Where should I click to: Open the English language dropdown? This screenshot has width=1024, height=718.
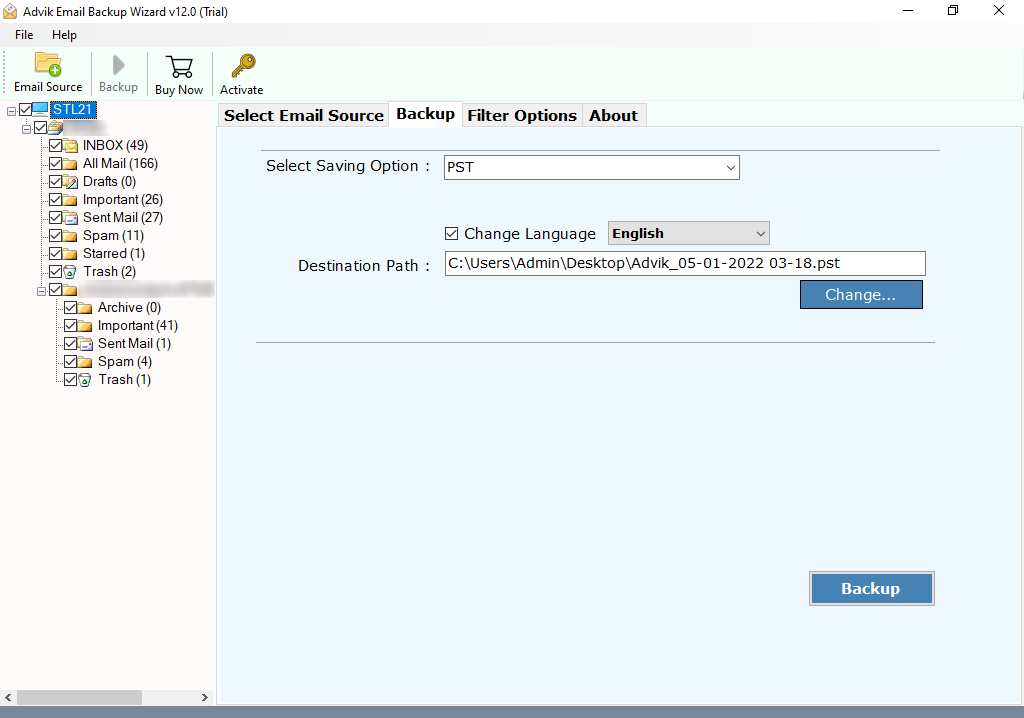(688, 233)
